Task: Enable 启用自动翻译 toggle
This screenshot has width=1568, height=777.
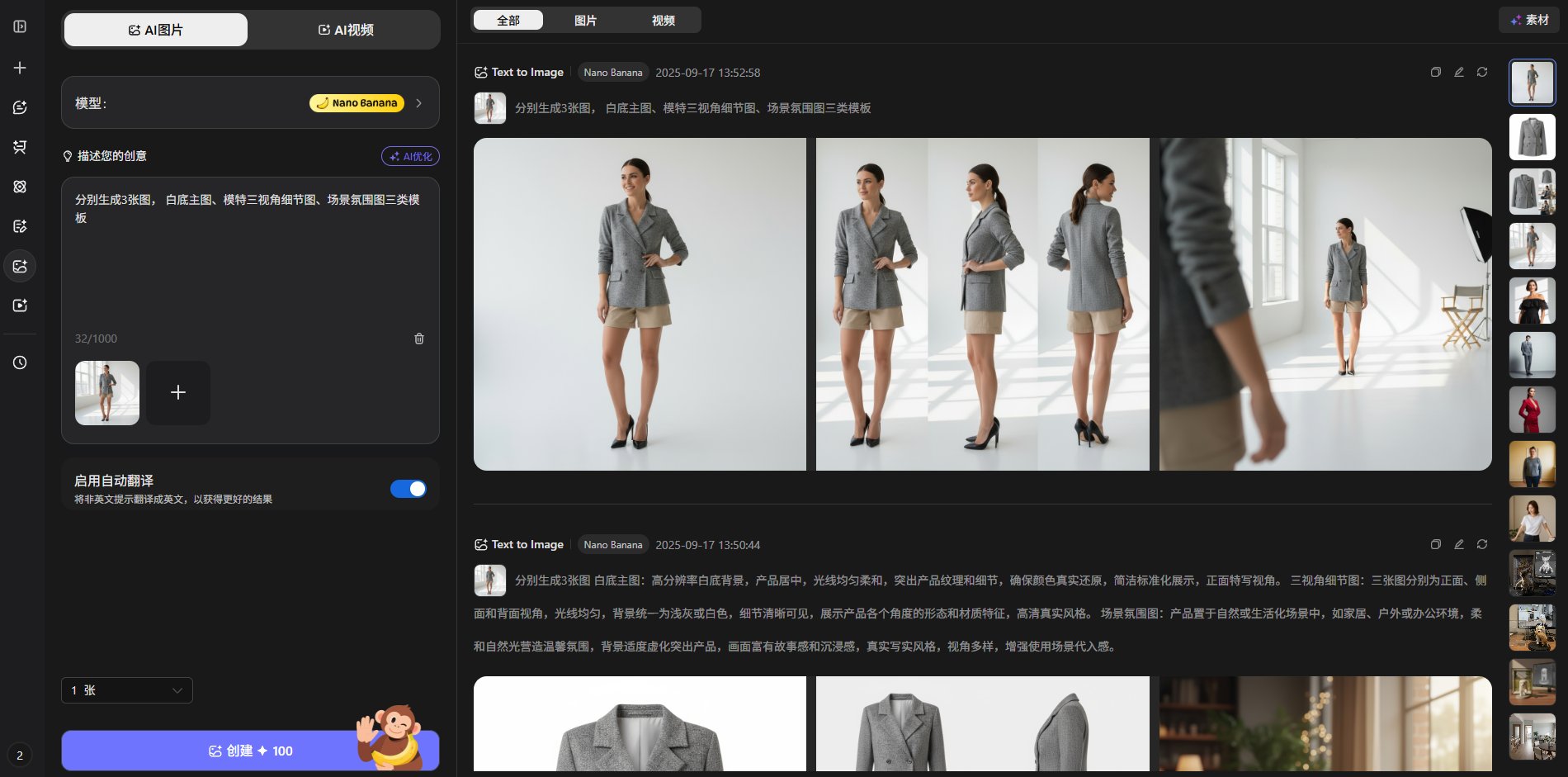Action: pos(408,489)
